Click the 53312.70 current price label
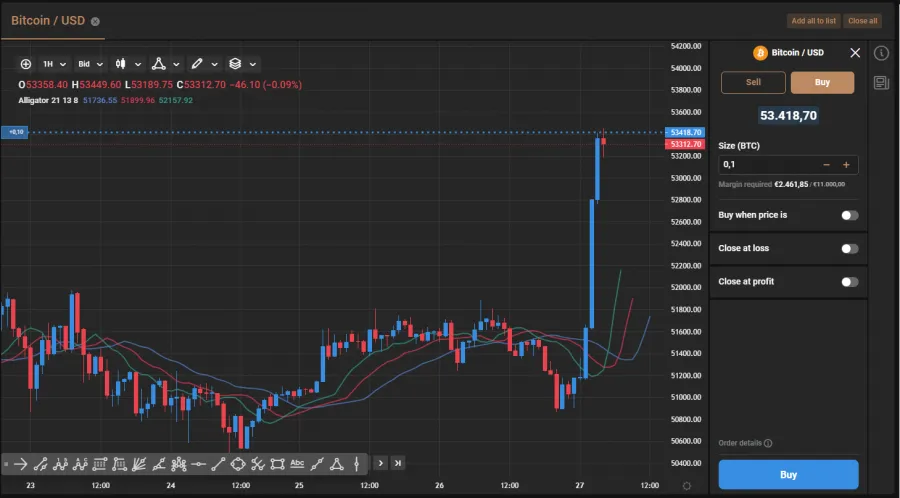 684,144
